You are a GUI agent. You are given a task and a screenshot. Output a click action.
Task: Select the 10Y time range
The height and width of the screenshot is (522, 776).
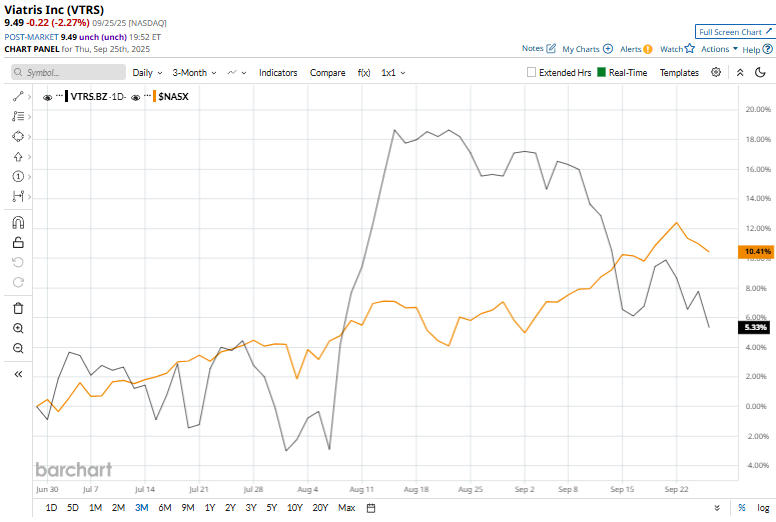coord(294,508)
